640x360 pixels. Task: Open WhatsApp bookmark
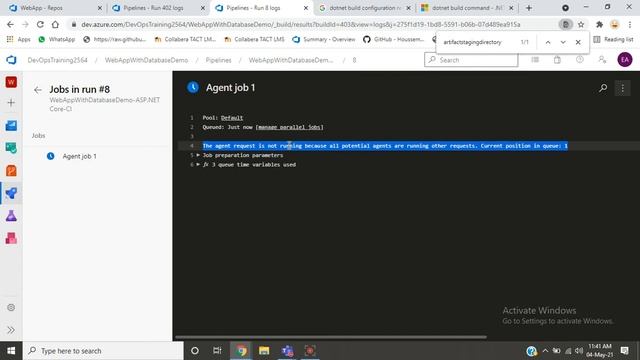(57, 39)
